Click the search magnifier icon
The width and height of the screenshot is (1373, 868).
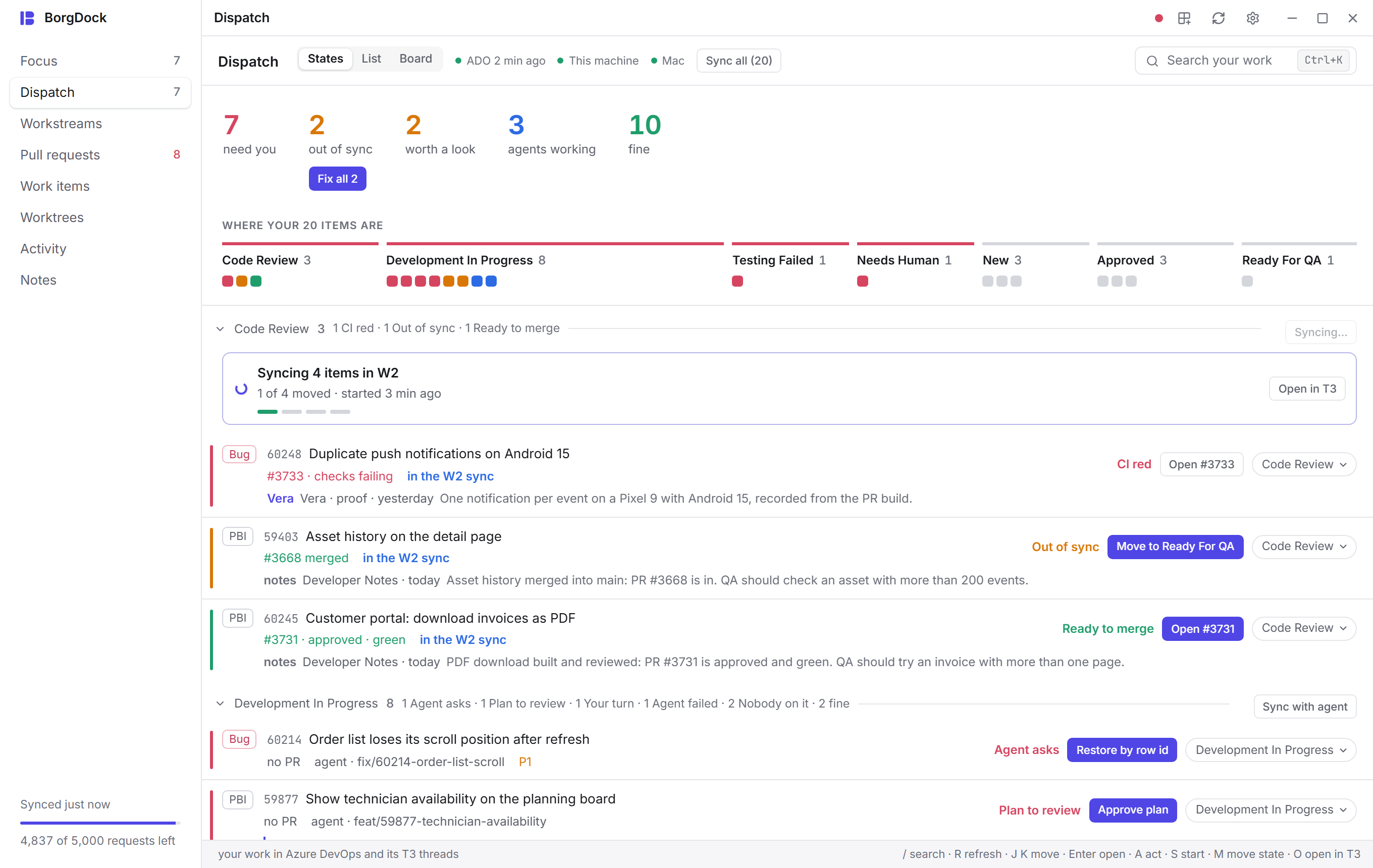(1152, 61)
